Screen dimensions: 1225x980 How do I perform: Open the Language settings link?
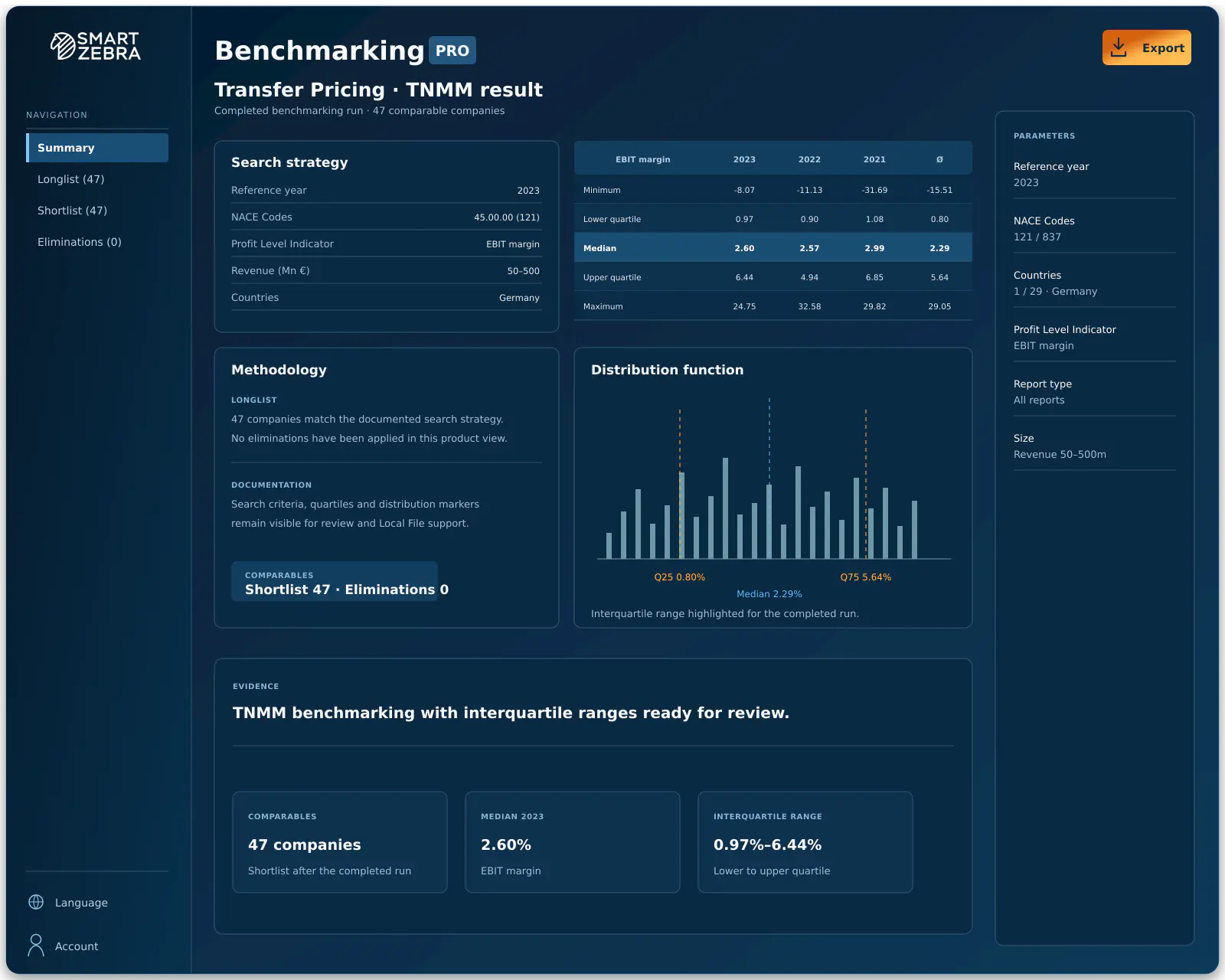(x=81, y=903)
